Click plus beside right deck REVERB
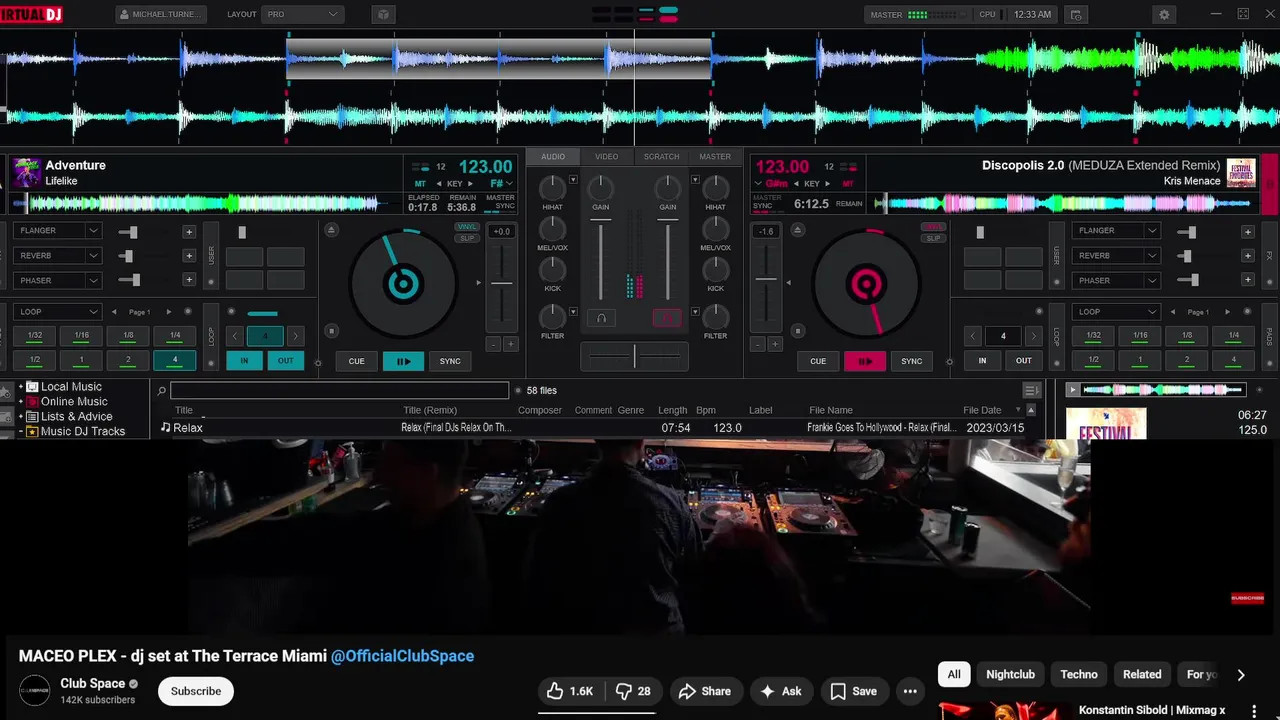This screenshot has width=1280, height=720. pyautogui.click(x=1247, y=255)
